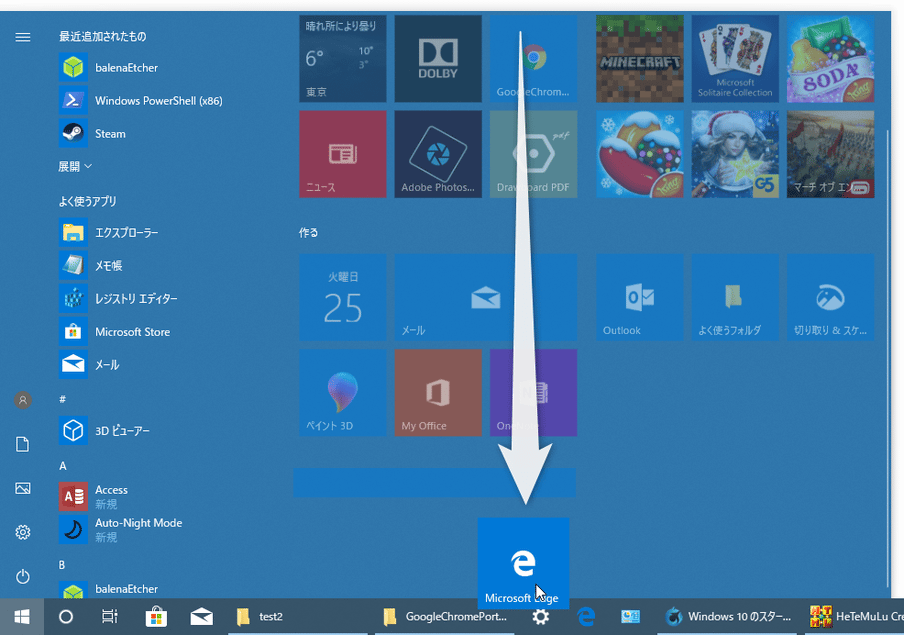Open 3D ビューアー app

click(104, 431)
